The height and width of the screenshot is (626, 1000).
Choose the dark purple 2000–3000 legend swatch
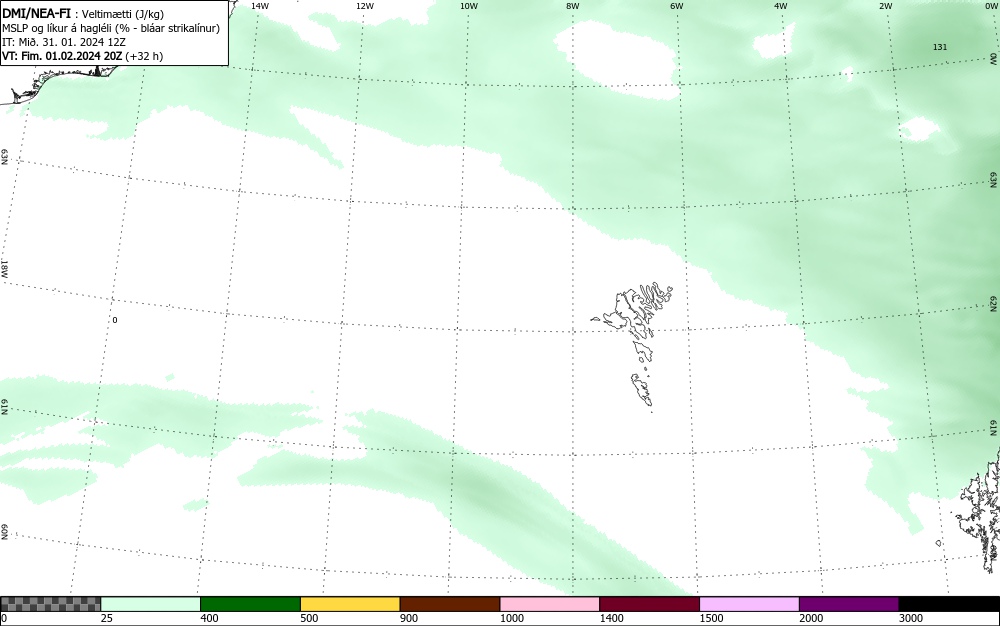tap(849, 604)
